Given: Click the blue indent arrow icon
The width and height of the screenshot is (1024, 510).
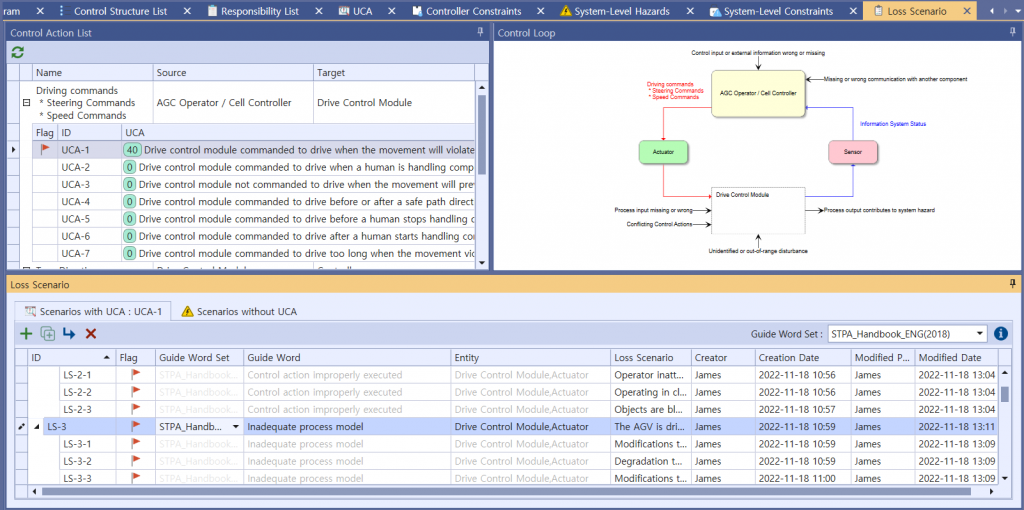Looking at the screenshot, I should coord(69,333).
